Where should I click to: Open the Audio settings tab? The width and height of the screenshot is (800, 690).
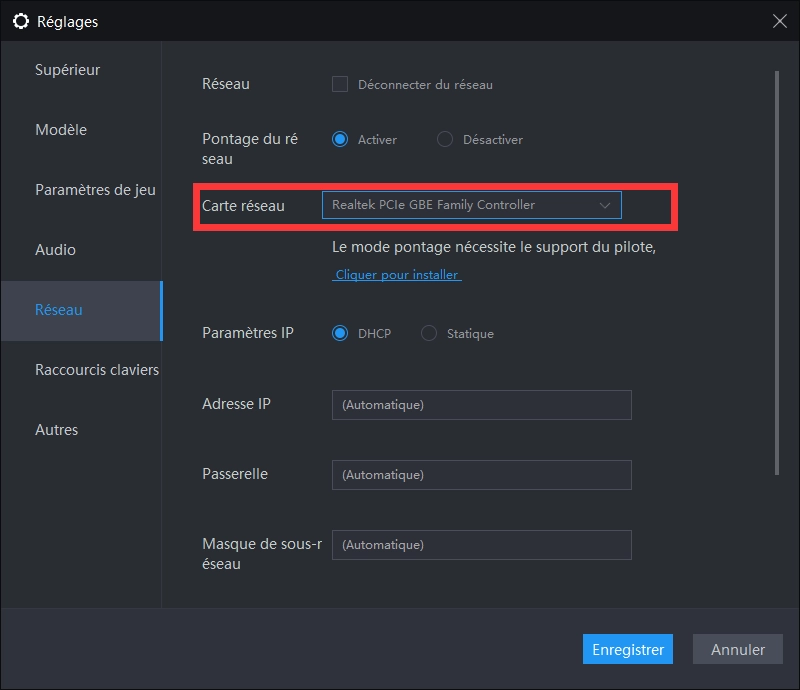point(55,250)
